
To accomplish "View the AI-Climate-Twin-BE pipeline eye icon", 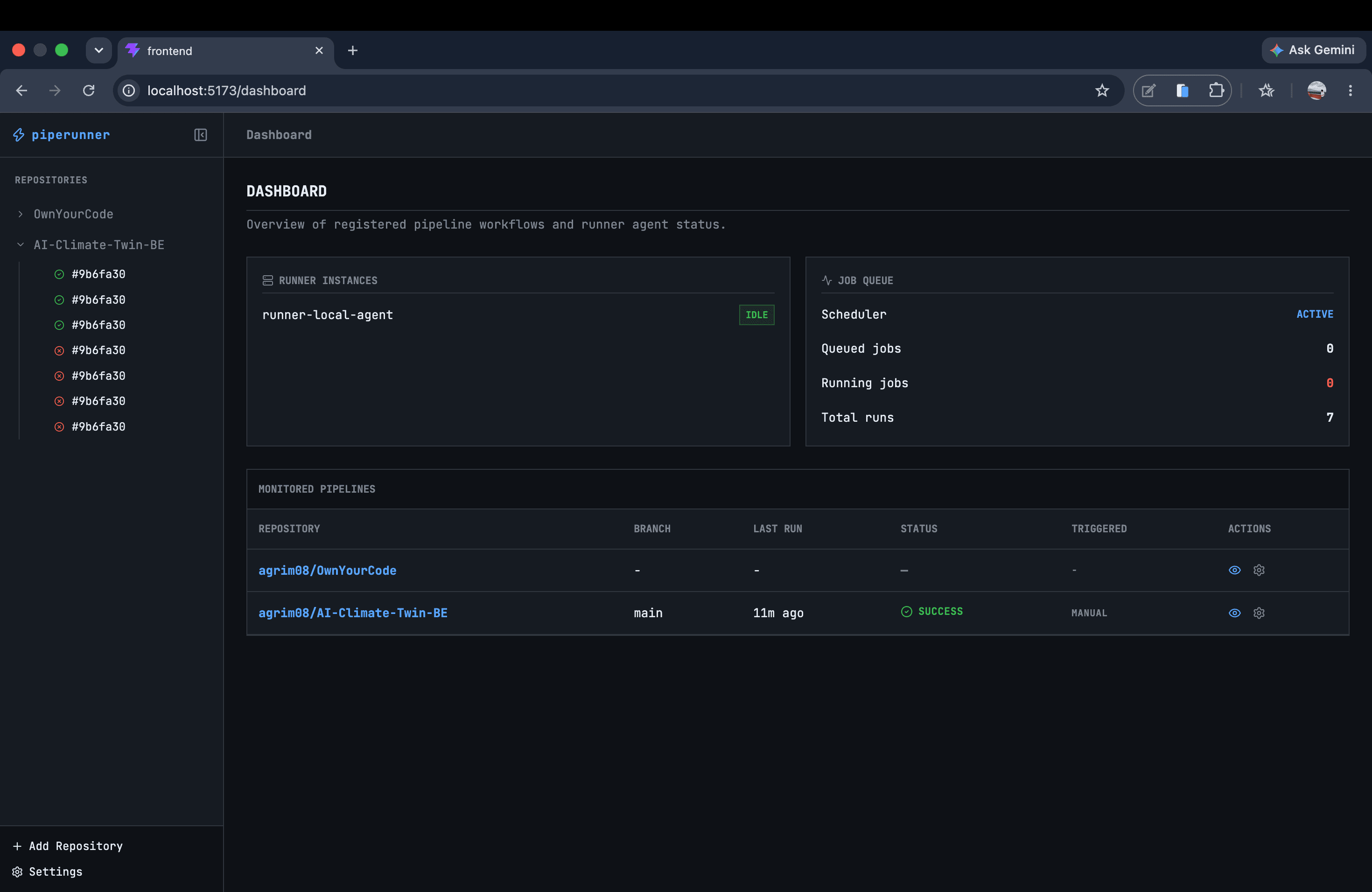I will pyautogui.click(x=1234, y=613).
